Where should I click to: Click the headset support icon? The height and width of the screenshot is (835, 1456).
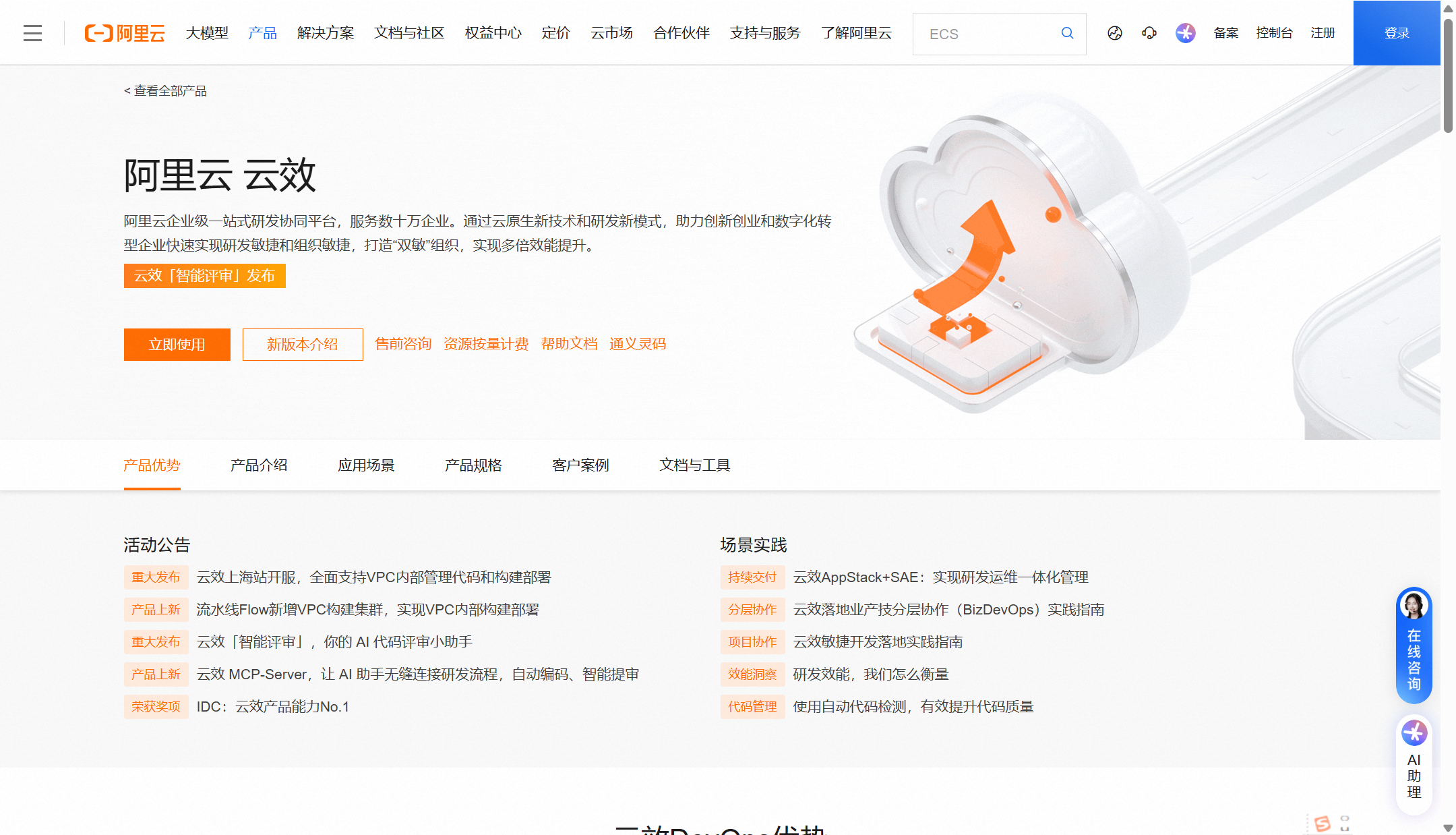[x=1149, y=32]
